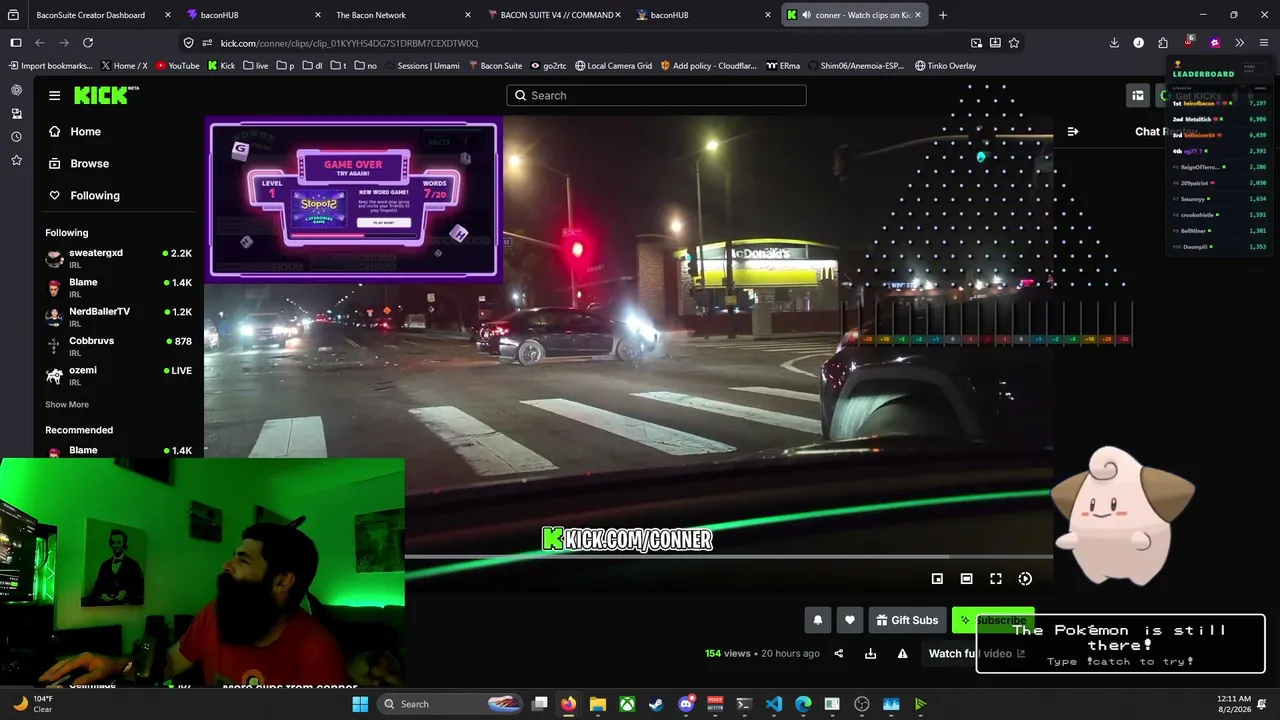Launch Steam from taskbar
The image size is (1280, 720).
point(656,704)
